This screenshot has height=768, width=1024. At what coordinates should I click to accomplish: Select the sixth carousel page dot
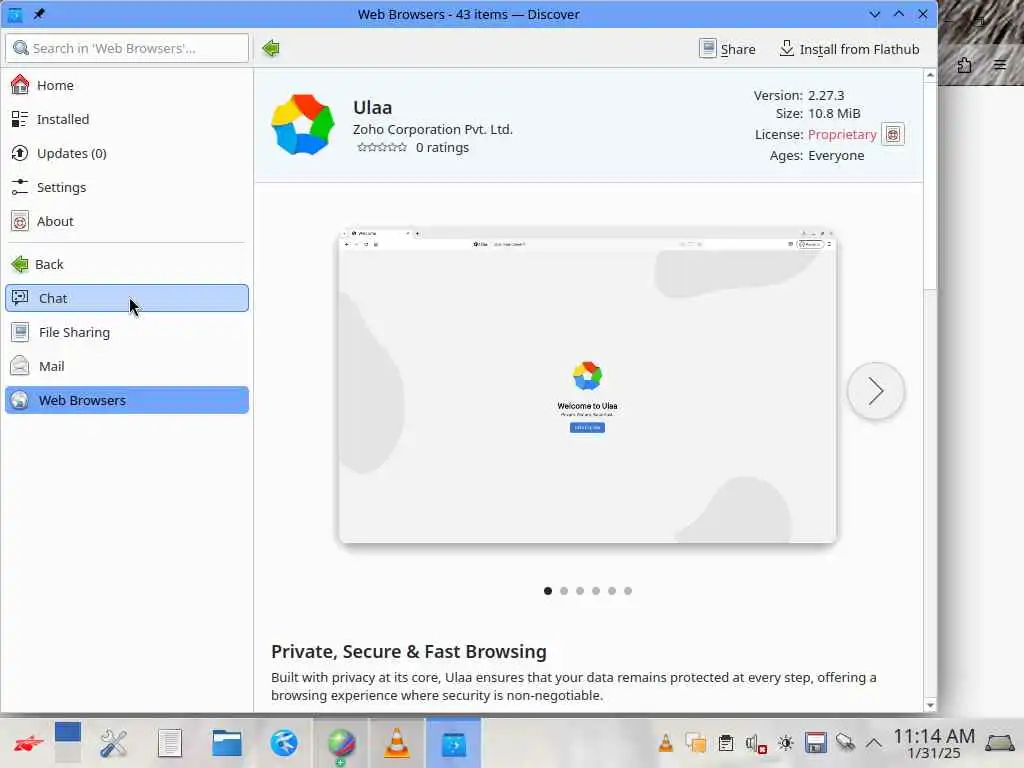click(x=628, y=590)
